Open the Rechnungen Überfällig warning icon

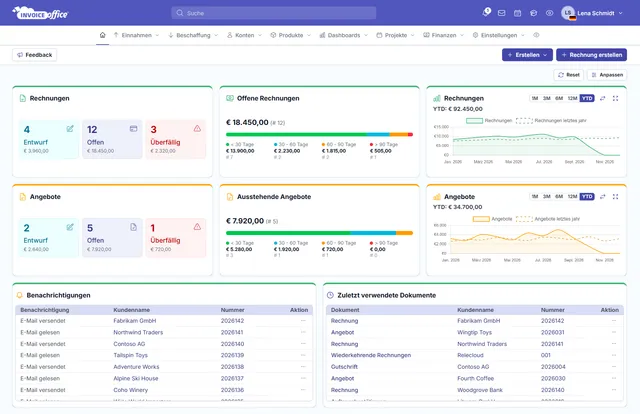tap(197, 129)
